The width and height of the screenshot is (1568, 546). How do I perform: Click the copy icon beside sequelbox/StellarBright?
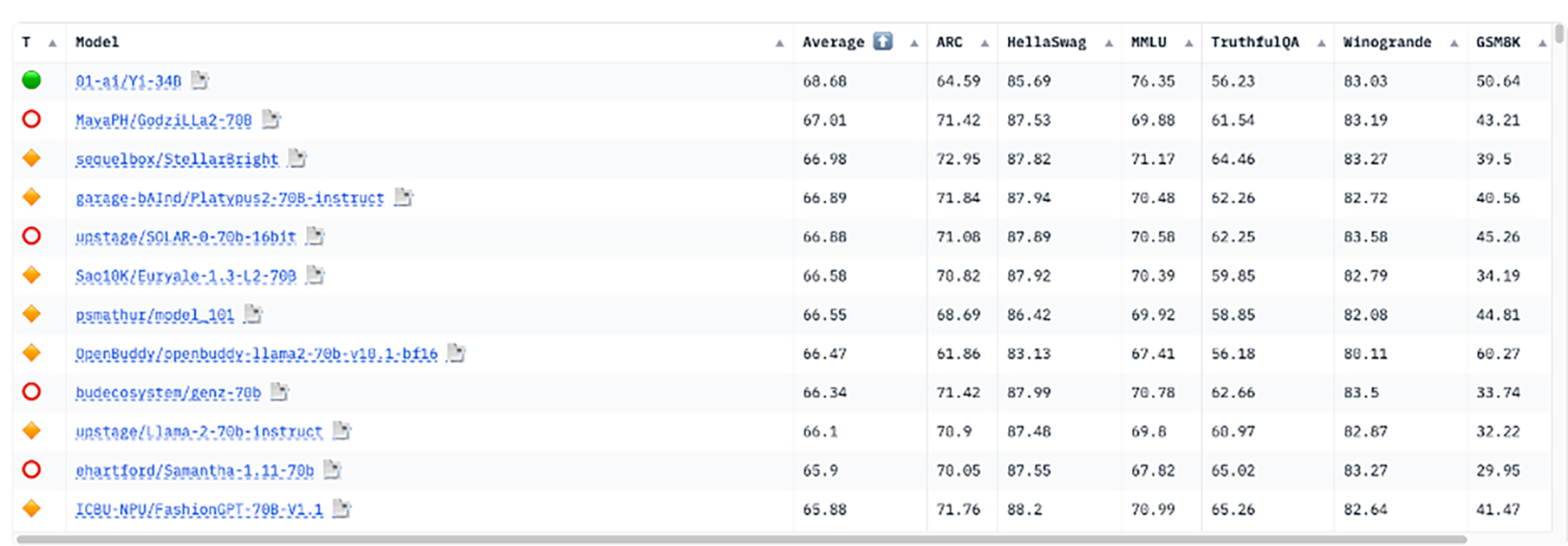[x=297, y=159]
